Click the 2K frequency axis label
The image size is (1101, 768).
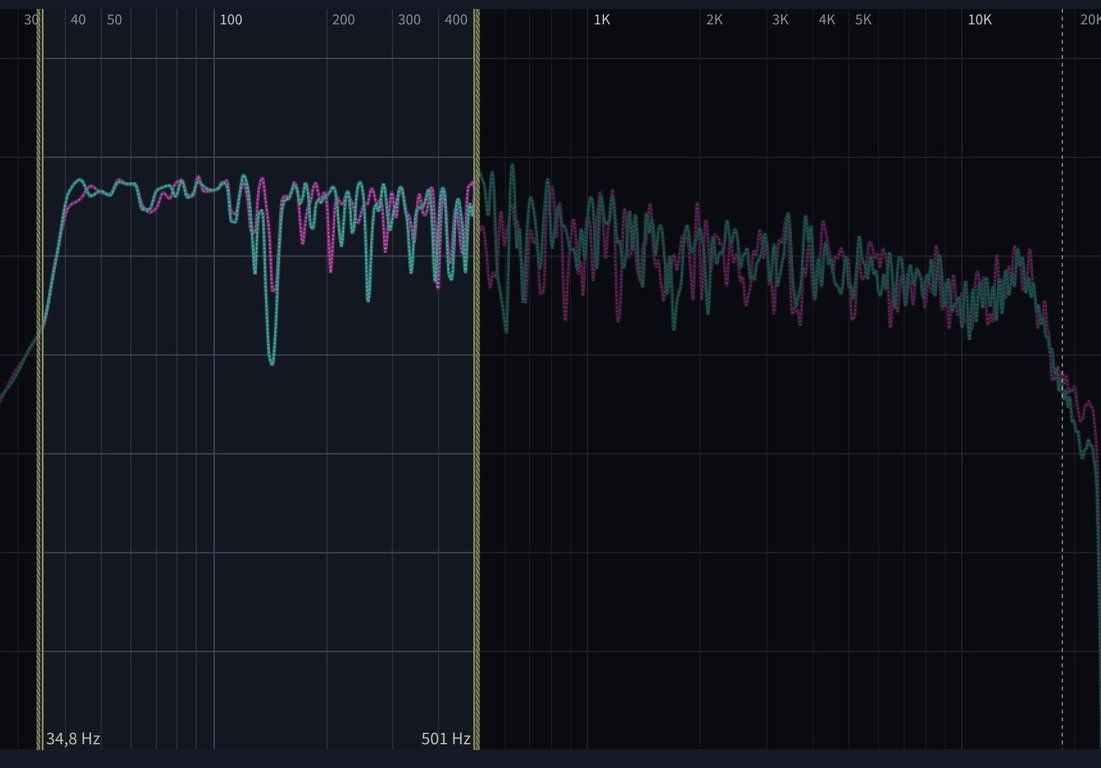714,20
